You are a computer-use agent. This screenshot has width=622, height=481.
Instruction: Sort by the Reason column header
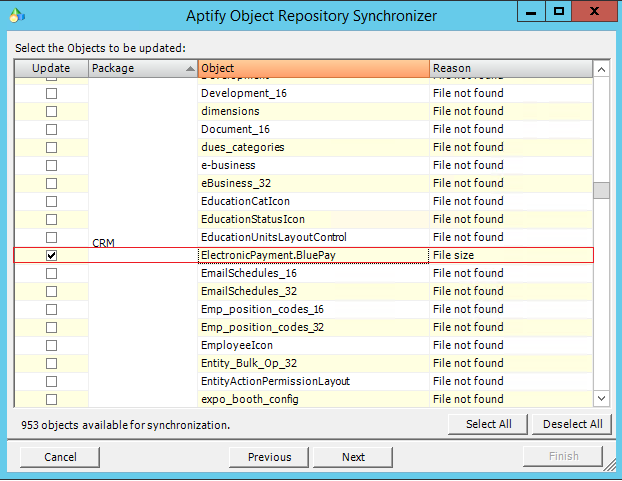pyautogui.click(x=511, y=68)
